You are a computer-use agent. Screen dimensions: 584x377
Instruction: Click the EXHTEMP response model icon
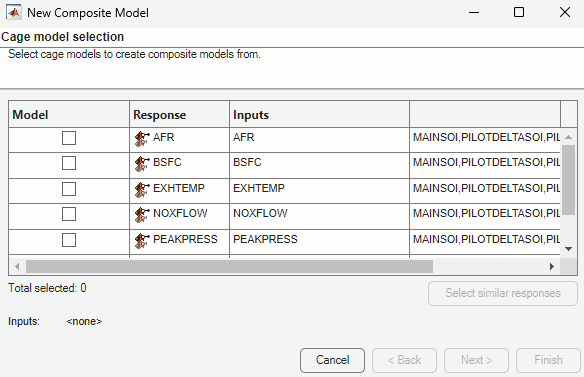[x=142, y=190]
